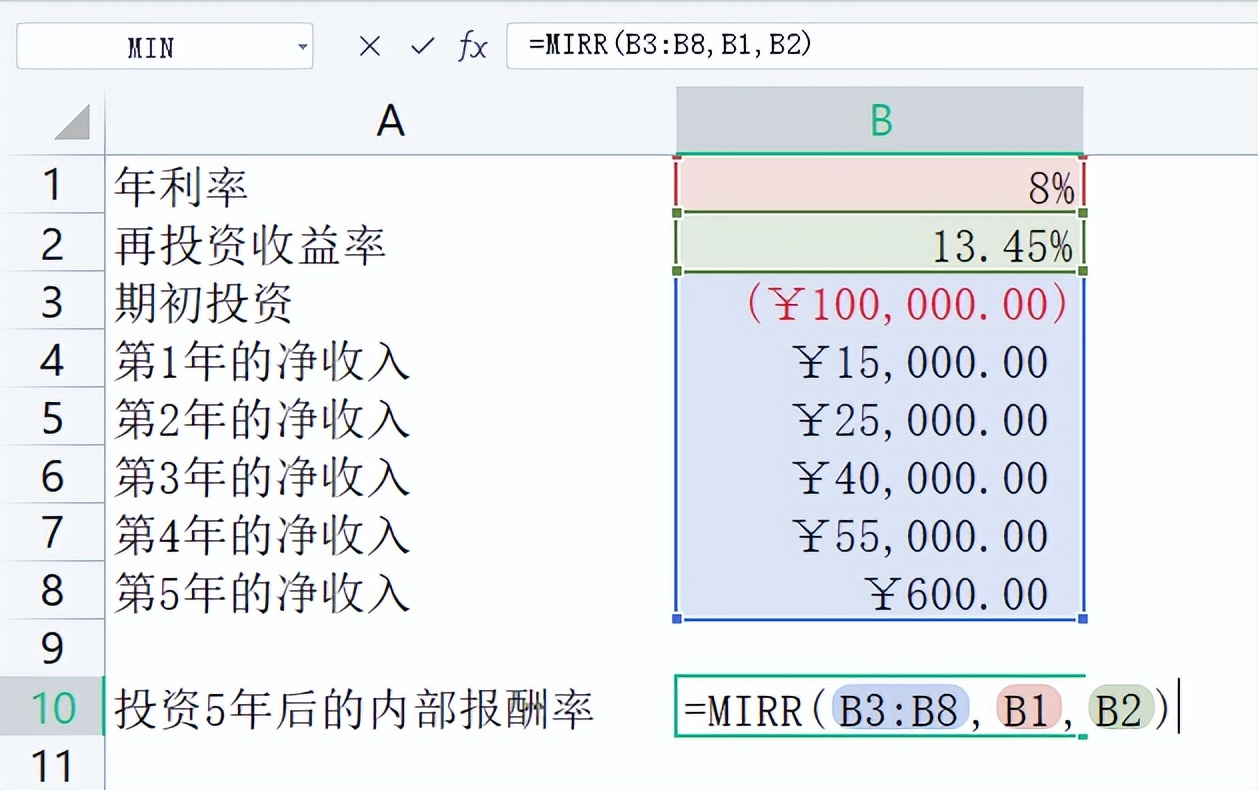This screenshot has height=790, width=1258.
Task: Select the empty cell B9
Action: tap(878, 650)
